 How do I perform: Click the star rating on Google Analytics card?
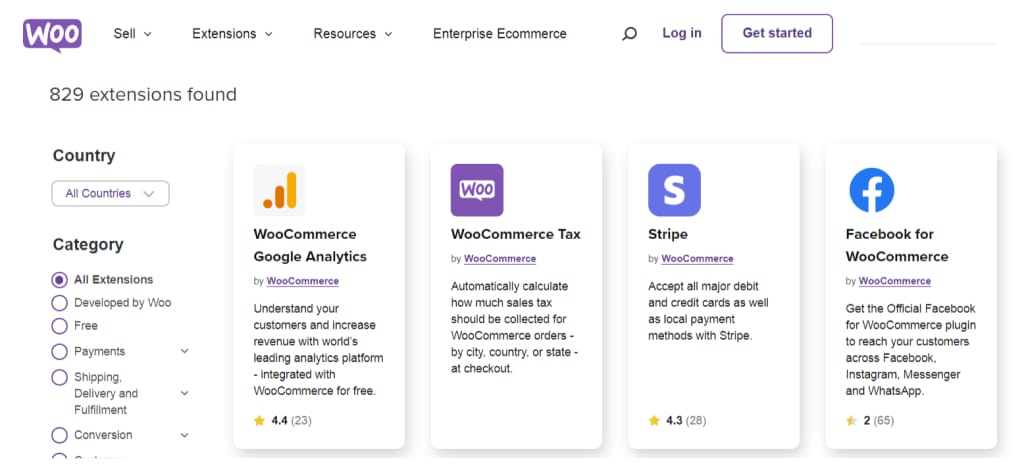tap(259, 421)
